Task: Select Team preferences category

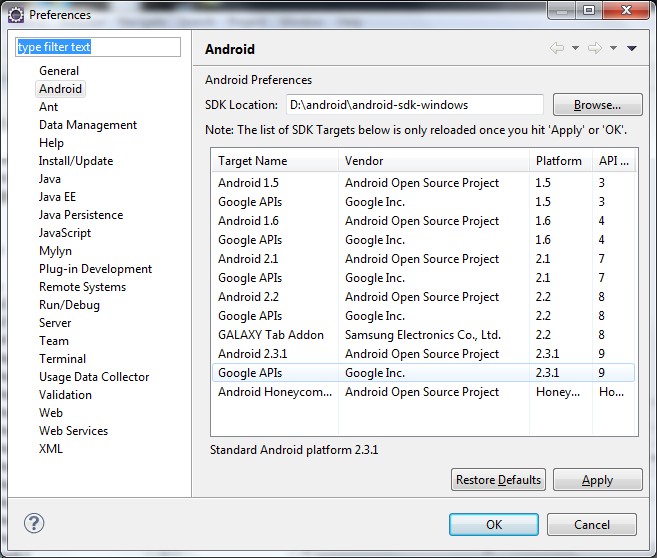Action: [x=54, y=341]
